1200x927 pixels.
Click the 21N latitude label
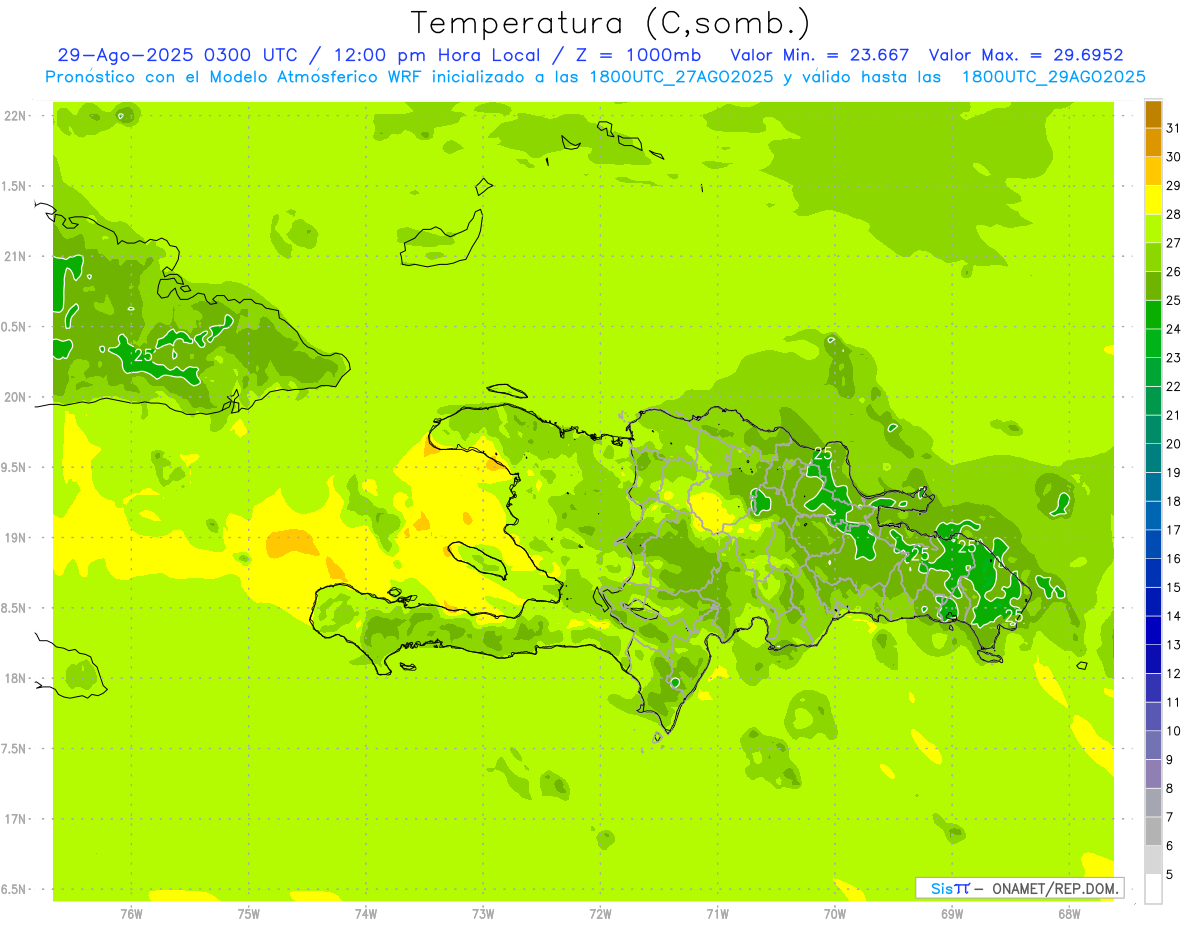[17, 256]
